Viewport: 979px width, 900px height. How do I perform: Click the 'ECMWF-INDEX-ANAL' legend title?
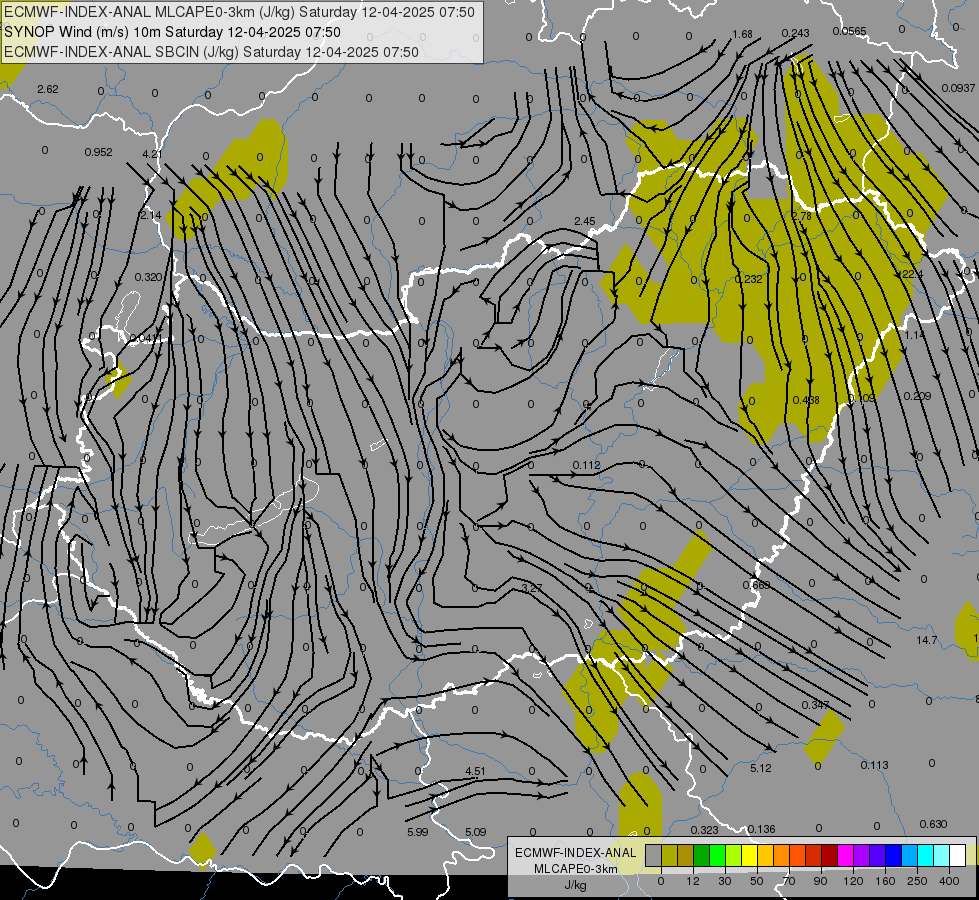(576, 853)
